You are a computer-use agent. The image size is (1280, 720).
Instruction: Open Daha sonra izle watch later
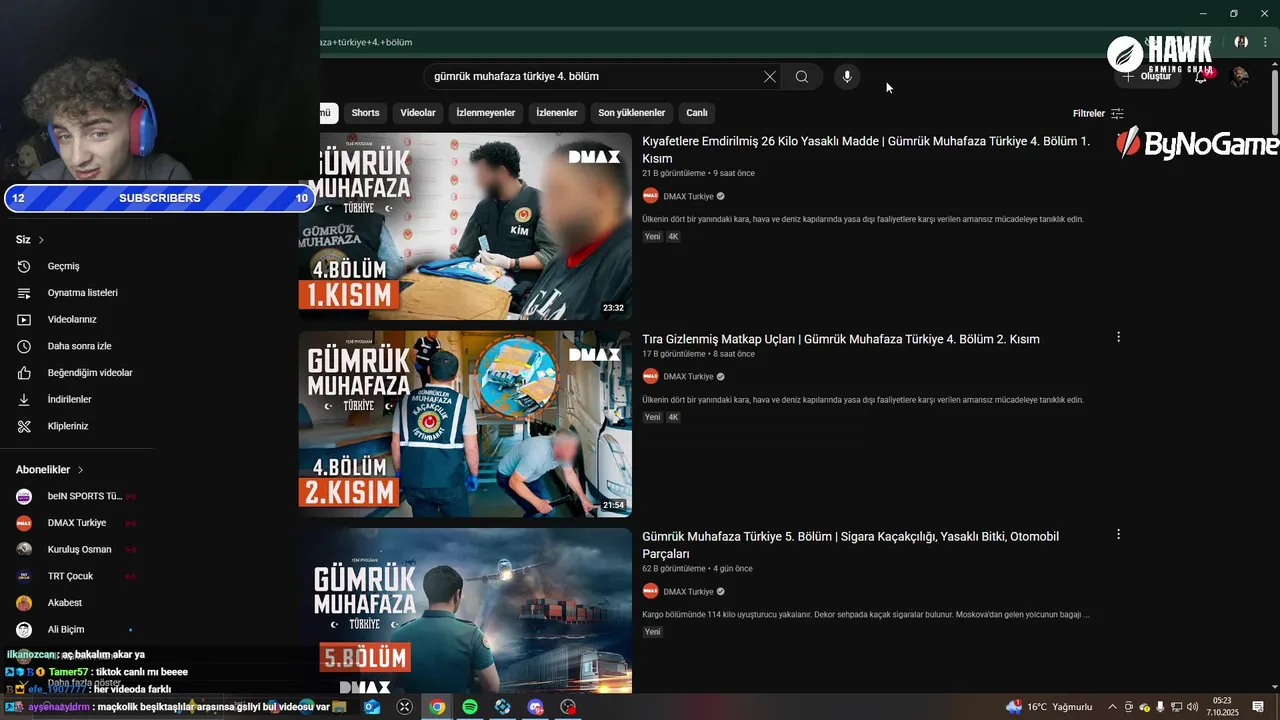79,346
